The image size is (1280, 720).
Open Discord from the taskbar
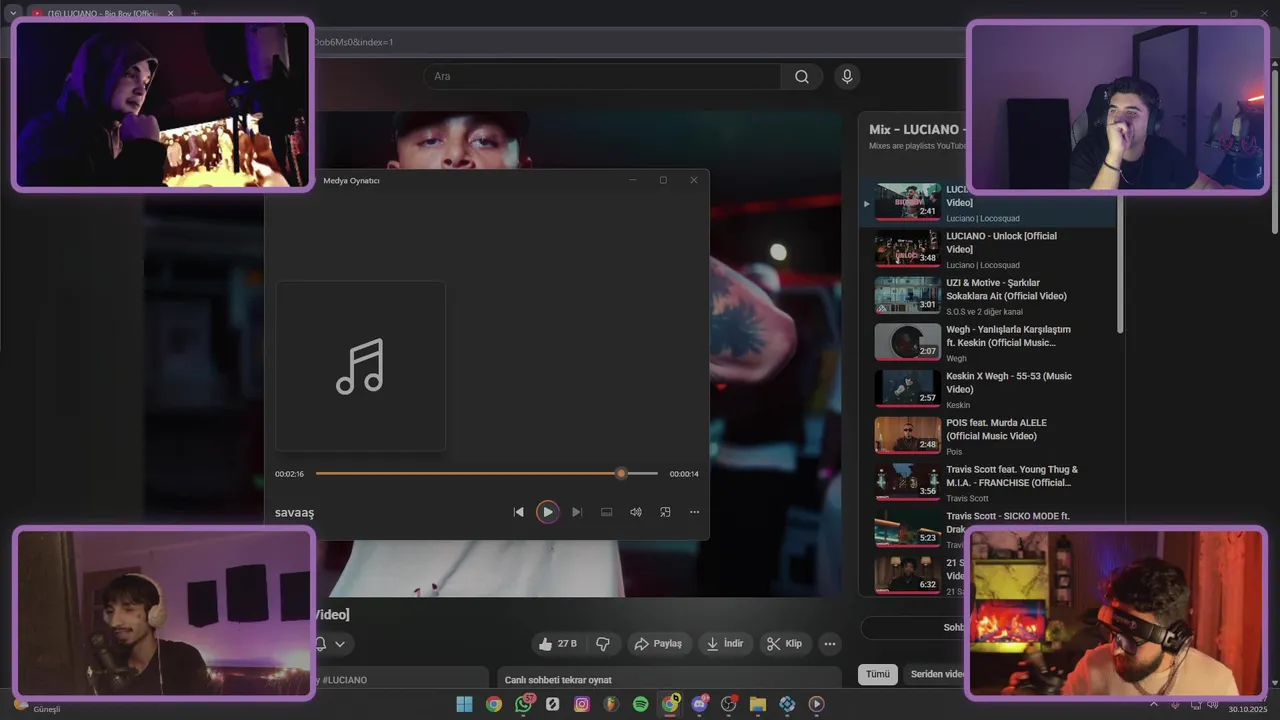pos(699,704)
